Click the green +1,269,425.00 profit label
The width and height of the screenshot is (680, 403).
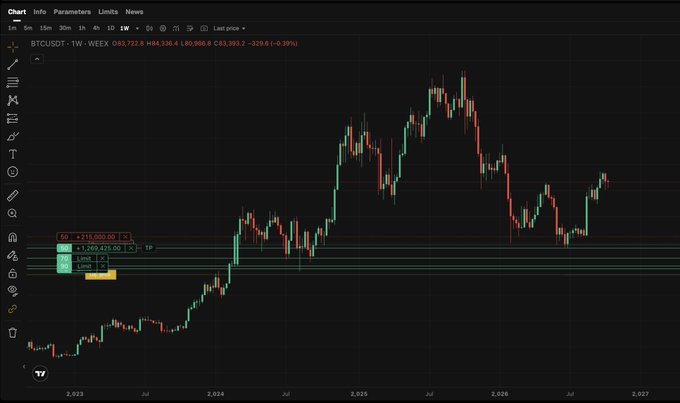(98, 248)
